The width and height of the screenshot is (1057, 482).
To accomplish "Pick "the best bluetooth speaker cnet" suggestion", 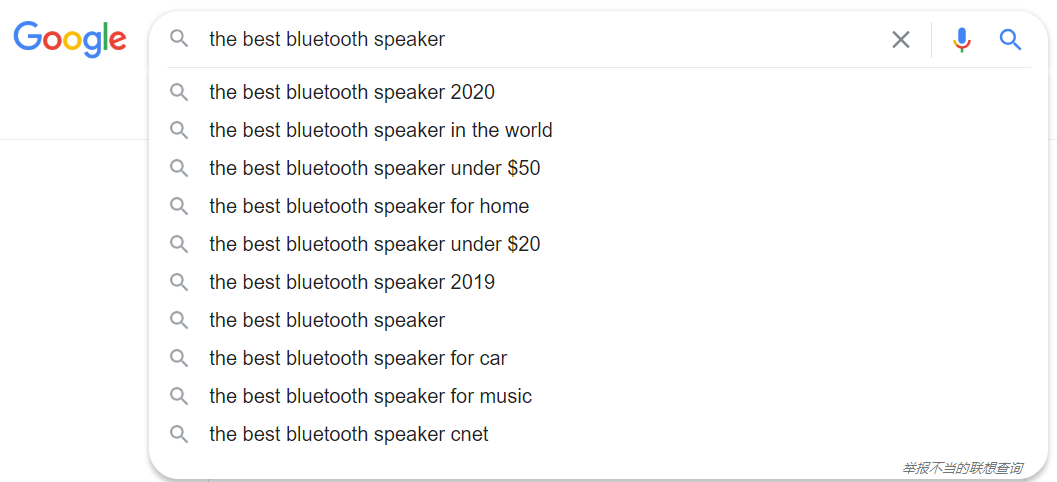I will pos(598,434).
